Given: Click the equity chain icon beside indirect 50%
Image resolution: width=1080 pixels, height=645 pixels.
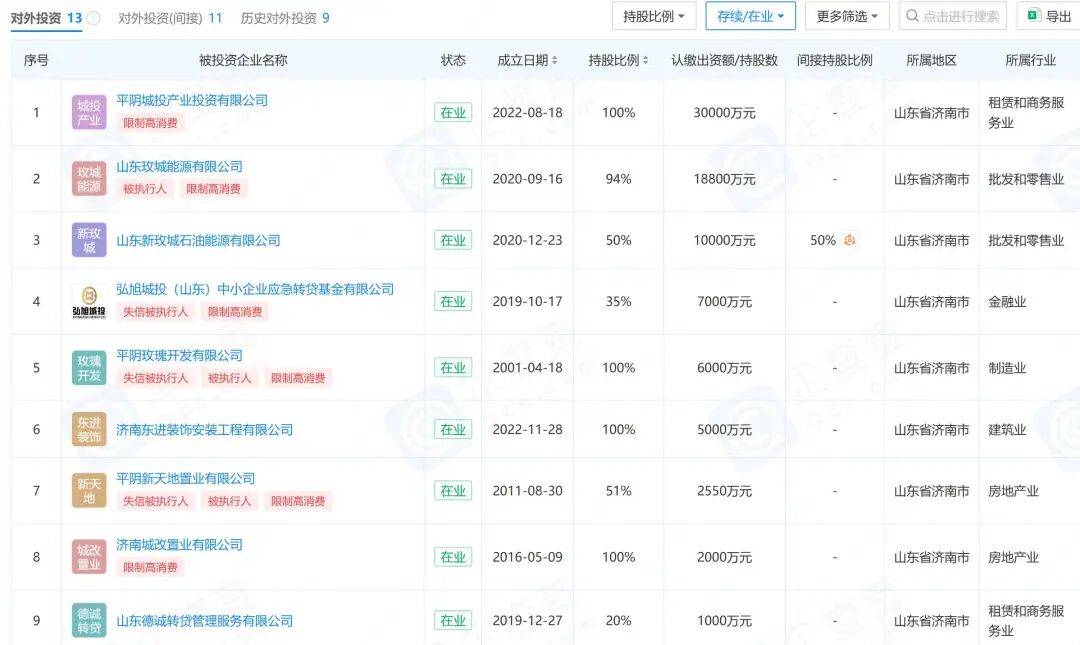Looking at the screenshot, I should point(849,240).
